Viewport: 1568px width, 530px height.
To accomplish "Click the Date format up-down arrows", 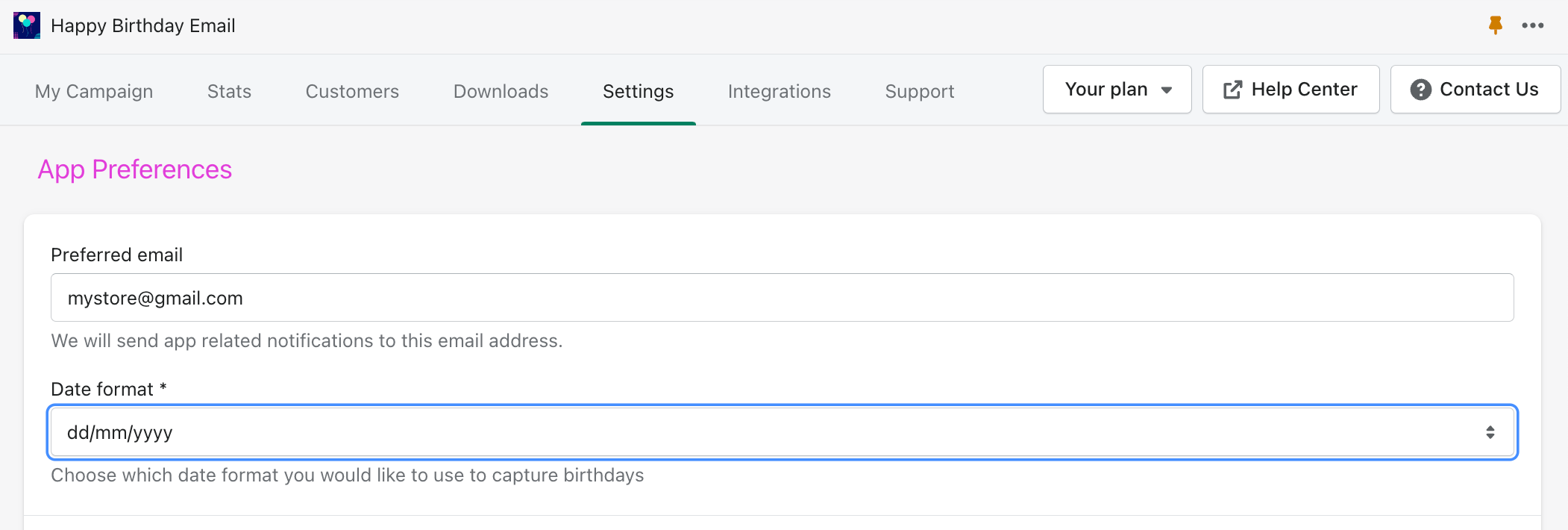I will (x=1490, y=432).
